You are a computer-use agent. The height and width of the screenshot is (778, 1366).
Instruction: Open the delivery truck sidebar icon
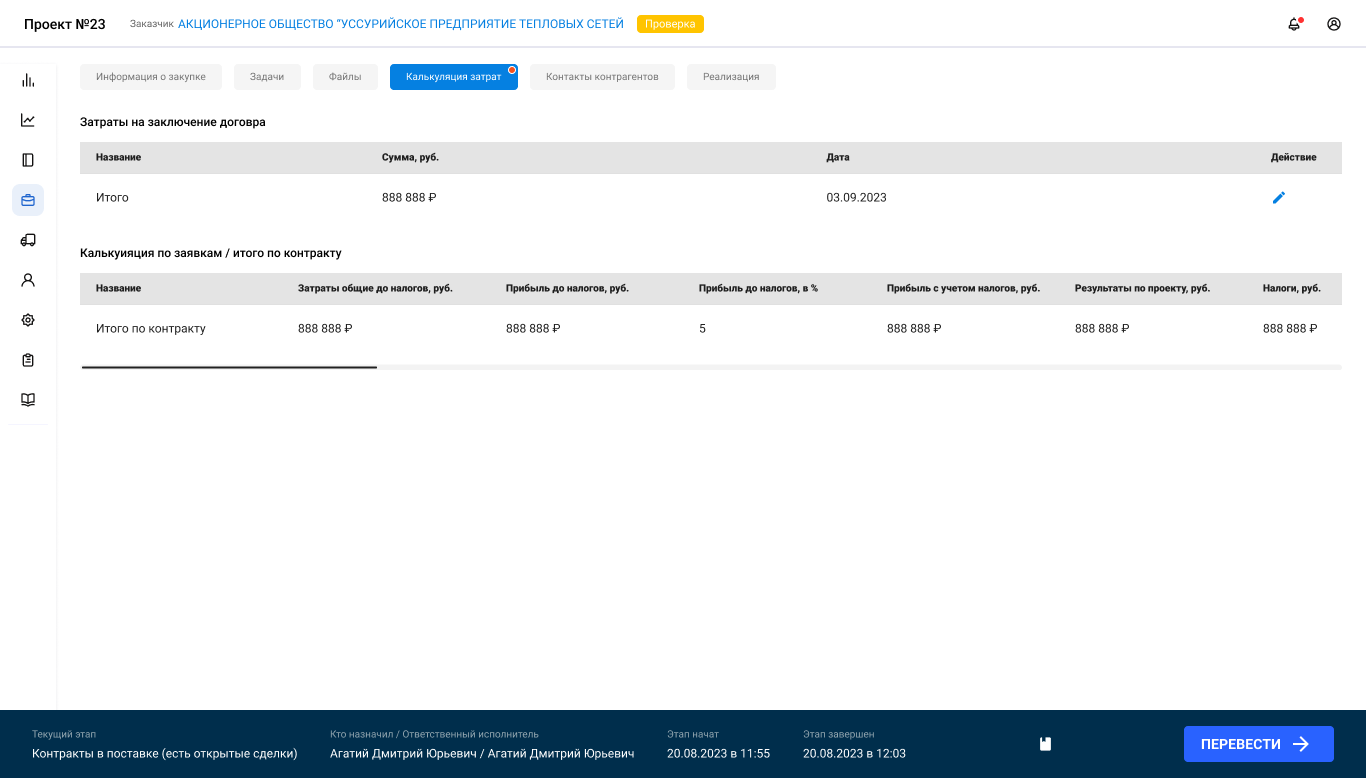(28, 240)
